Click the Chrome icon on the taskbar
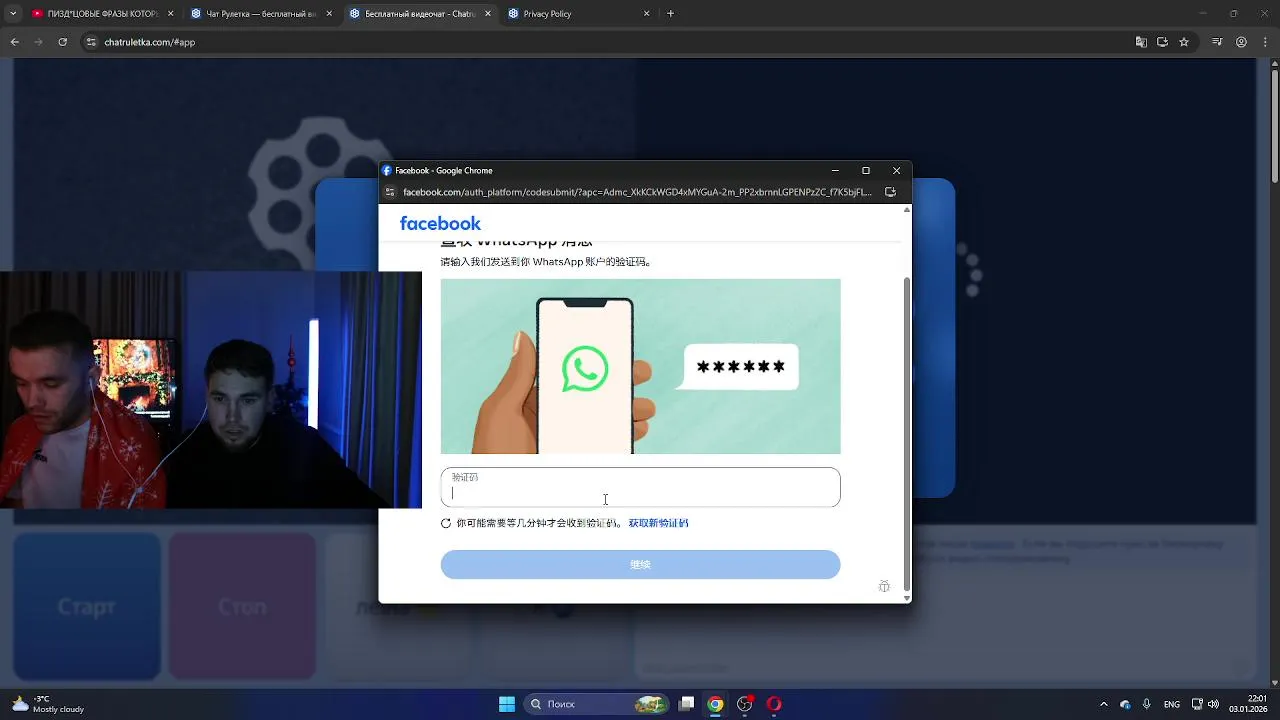Screen dimensions: 1280x720 pyautogui.click(x=715, y=704)
